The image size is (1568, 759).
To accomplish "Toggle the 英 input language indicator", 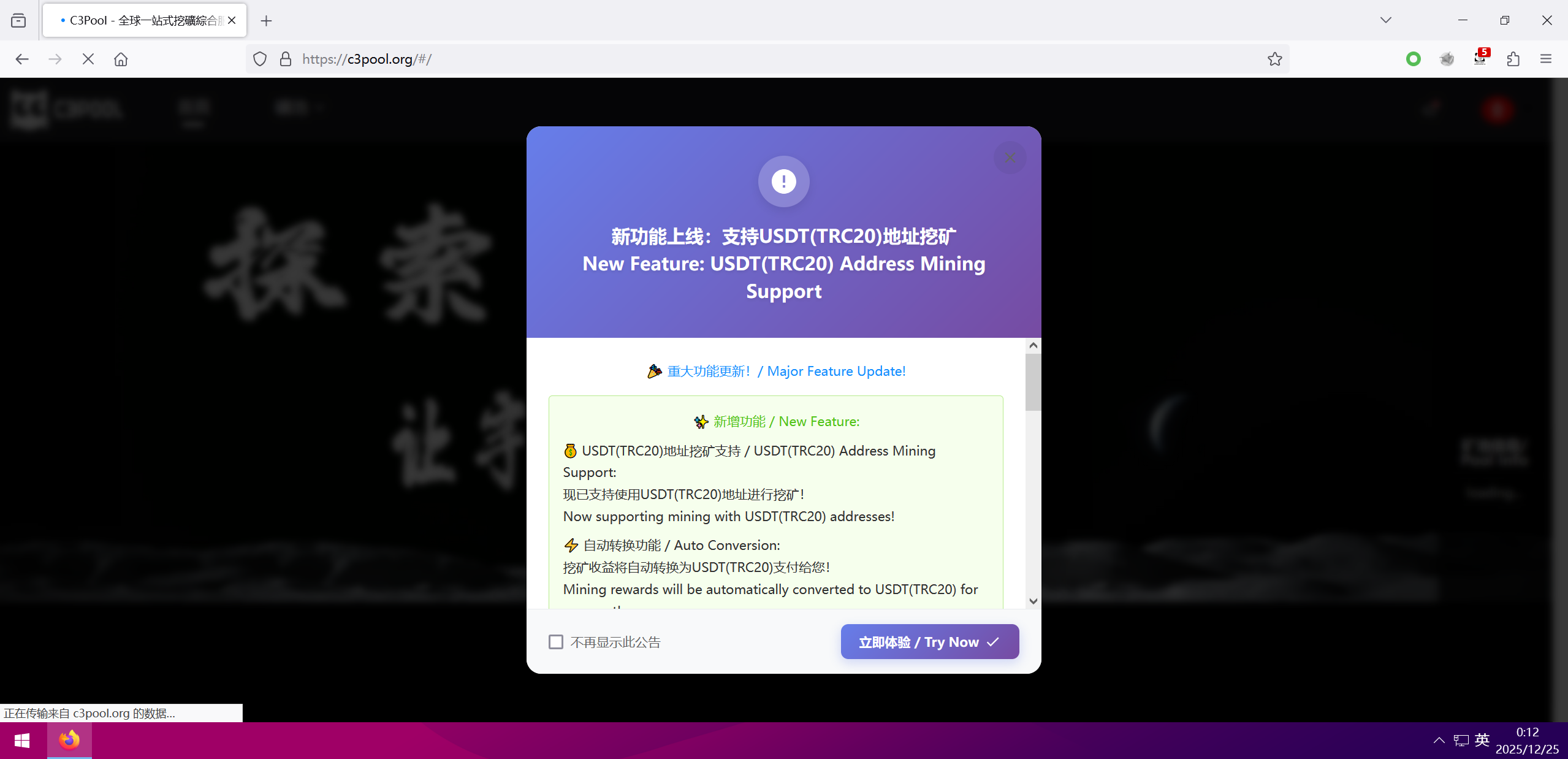I will coord(1482,740).
